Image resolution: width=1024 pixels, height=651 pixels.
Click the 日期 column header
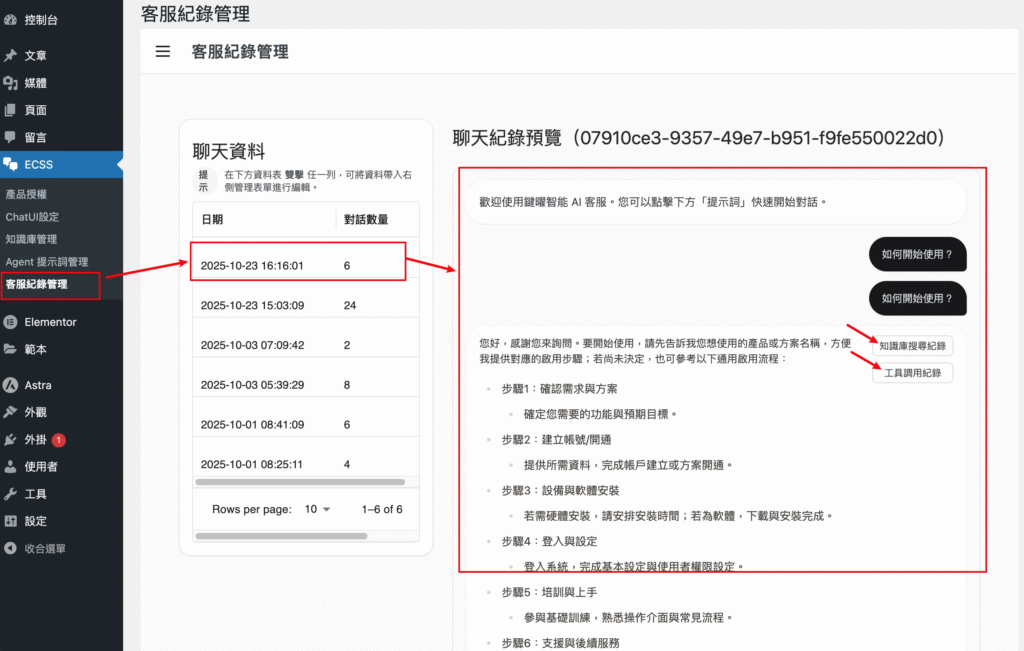[212, 219]
